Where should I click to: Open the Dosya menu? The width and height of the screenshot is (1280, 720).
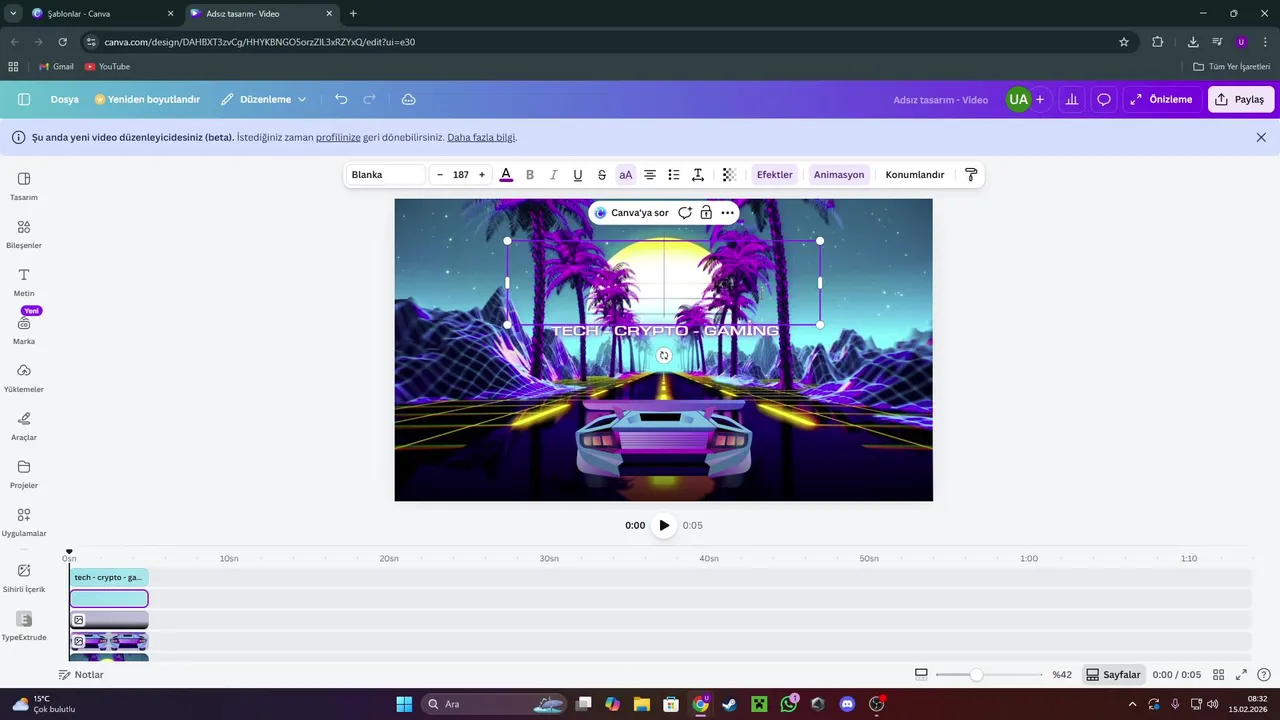pos(65,99)
